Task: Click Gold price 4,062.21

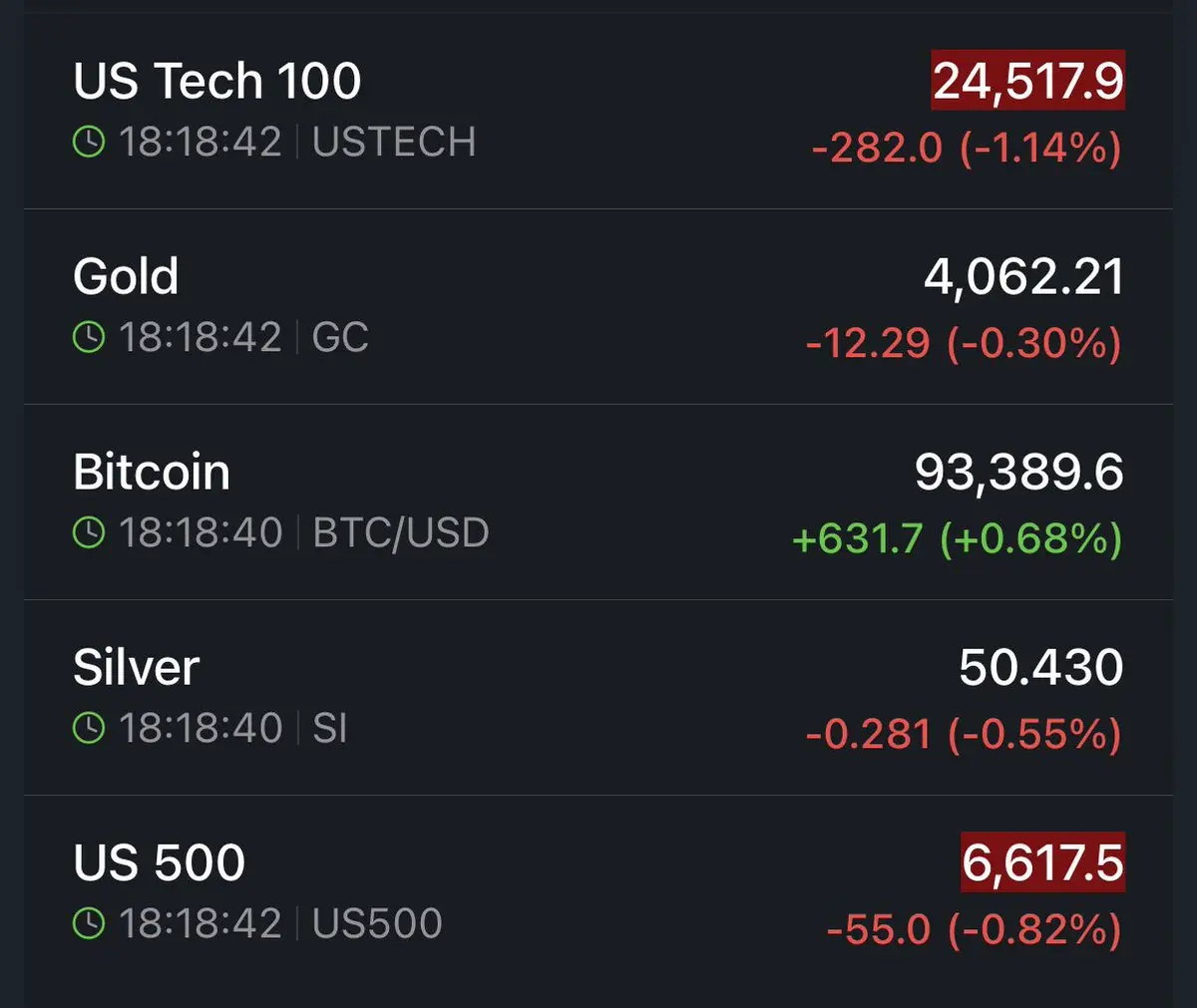Action: point(1023,276)
